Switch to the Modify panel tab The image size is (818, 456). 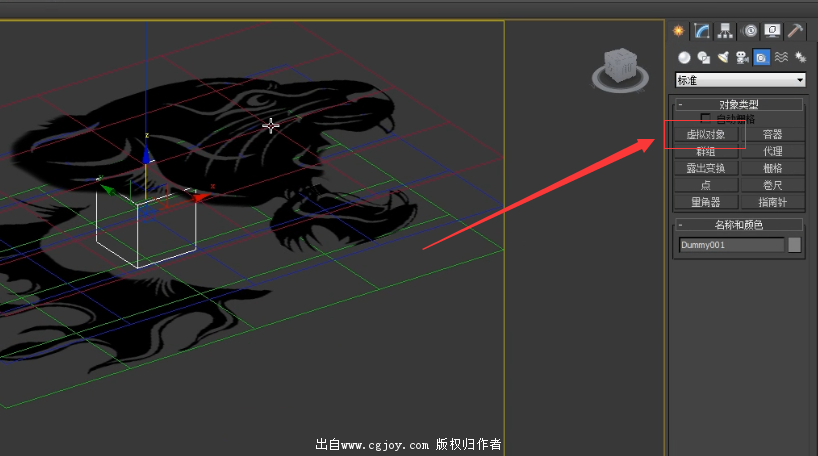coord(703,31)
